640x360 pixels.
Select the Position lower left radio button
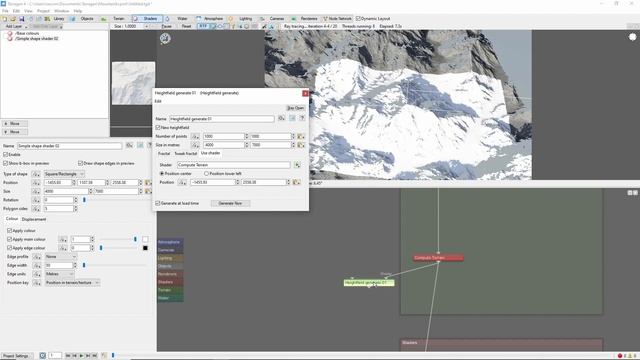(x=206, y=173)
